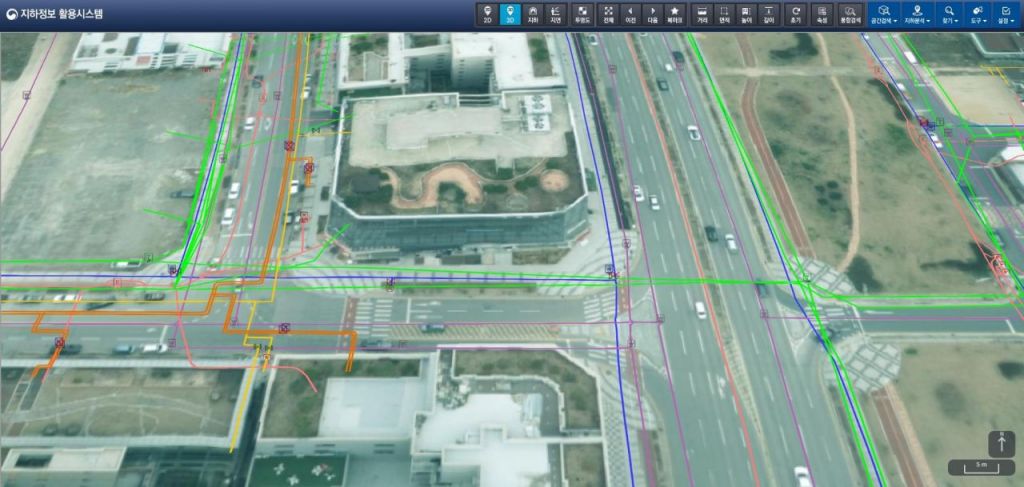
Task: Click the 전체 full extent icon
Action: click(608, 14)
